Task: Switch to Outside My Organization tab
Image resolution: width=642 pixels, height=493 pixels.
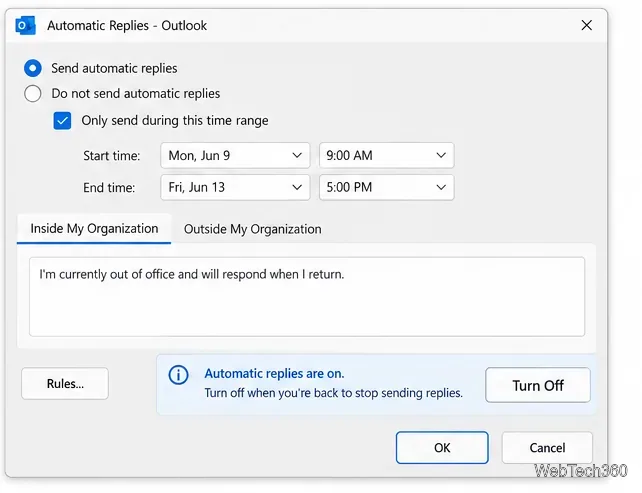Action: tap(253, 229)
